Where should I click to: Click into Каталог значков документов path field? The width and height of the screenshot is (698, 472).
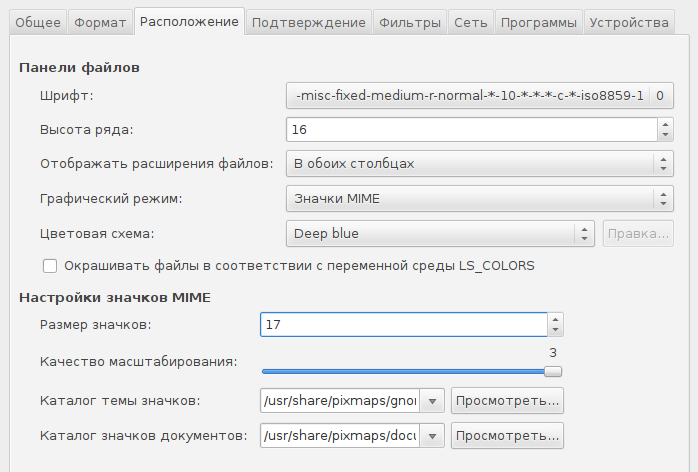(340, 435)
